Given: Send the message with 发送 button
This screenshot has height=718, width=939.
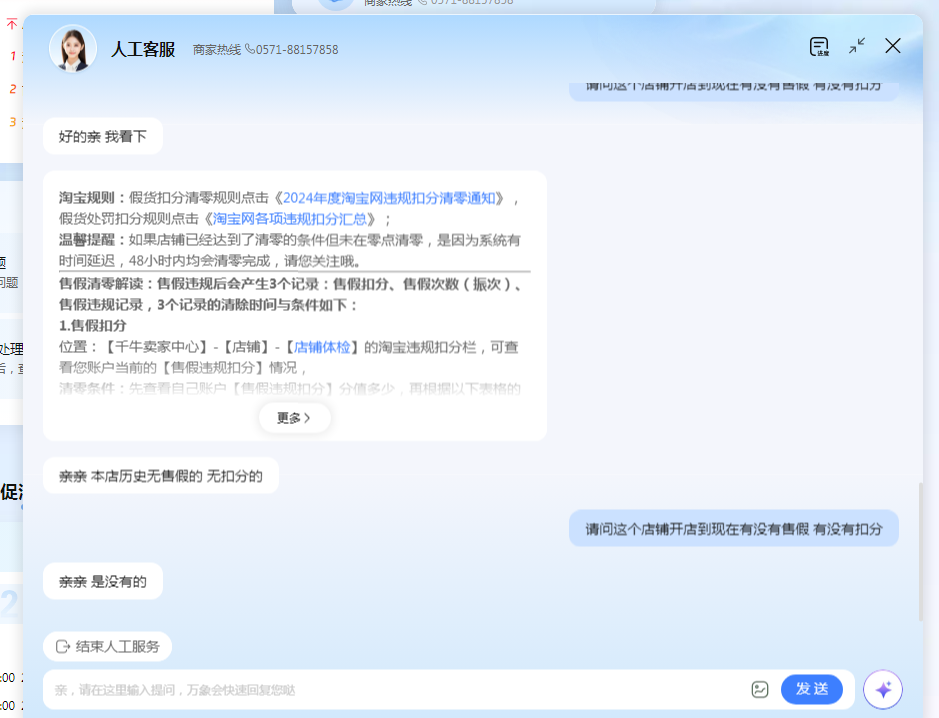Looking at the screenshot, I should pos(811,689).
